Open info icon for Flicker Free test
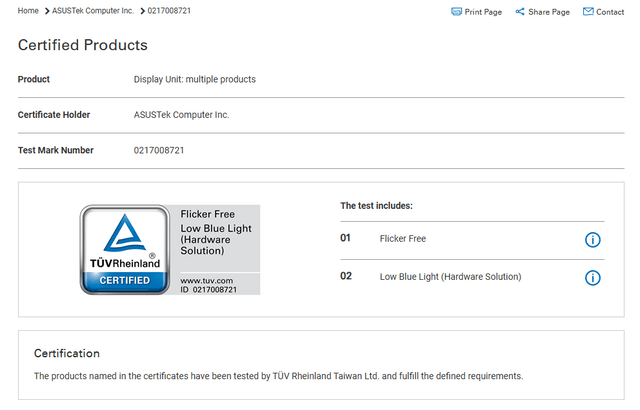The image size is (640, 410). [593, 240]
